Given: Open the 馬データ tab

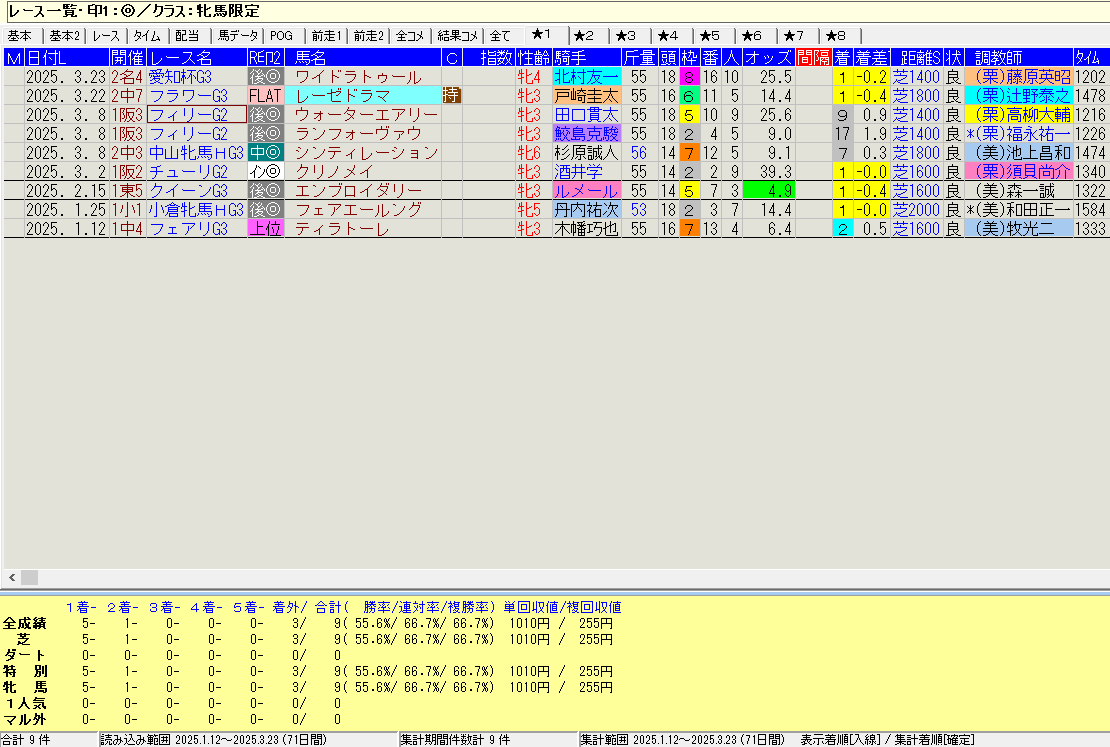Looking at the screenshot, I should point(237,36).
